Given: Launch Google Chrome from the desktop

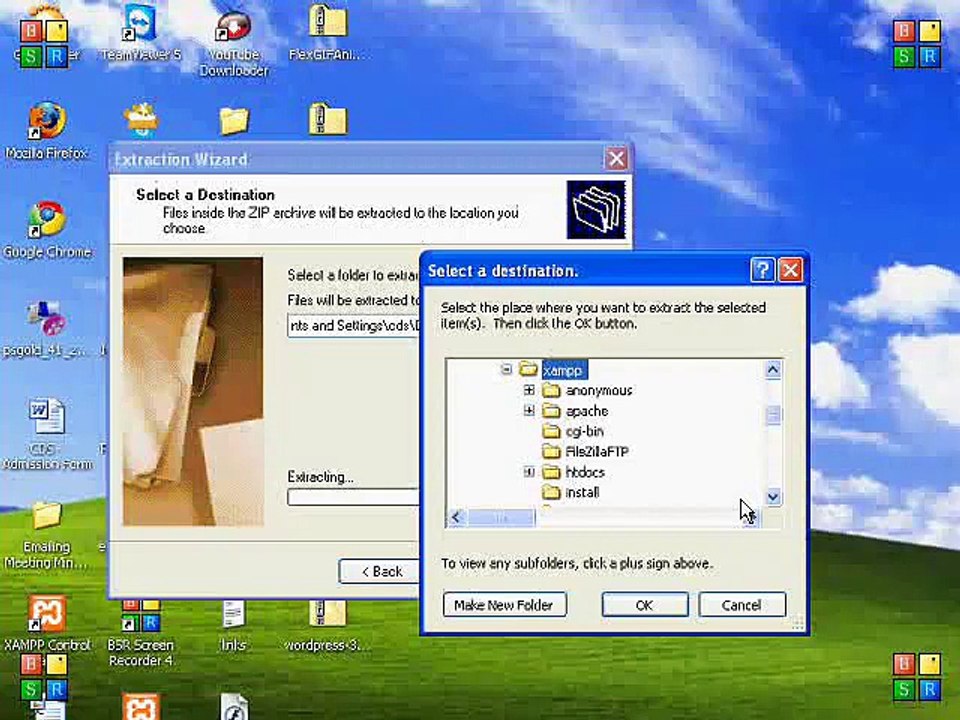Looking at the screenshot, I should point(47,229).
